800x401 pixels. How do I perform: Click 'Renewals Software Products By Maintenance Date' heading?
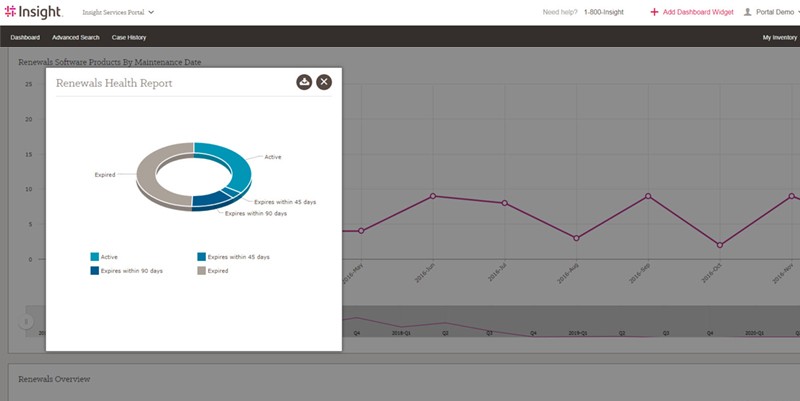110,62
